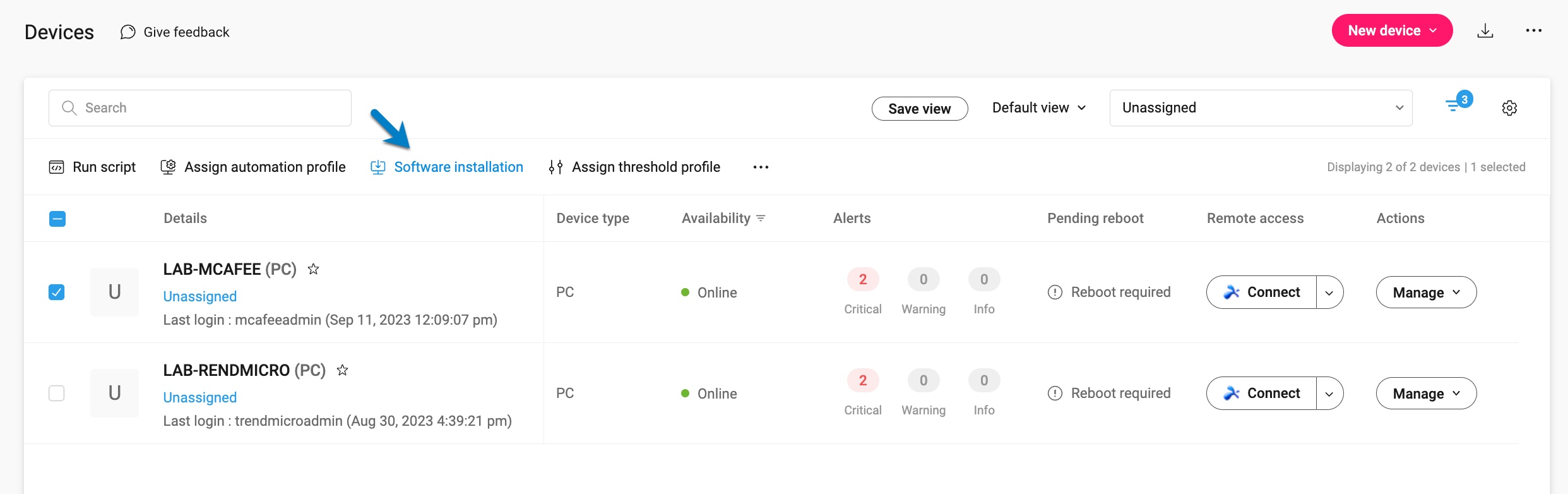Click the Availability column header
Screen dimensions: 1568x494
[x=716, y=219]
